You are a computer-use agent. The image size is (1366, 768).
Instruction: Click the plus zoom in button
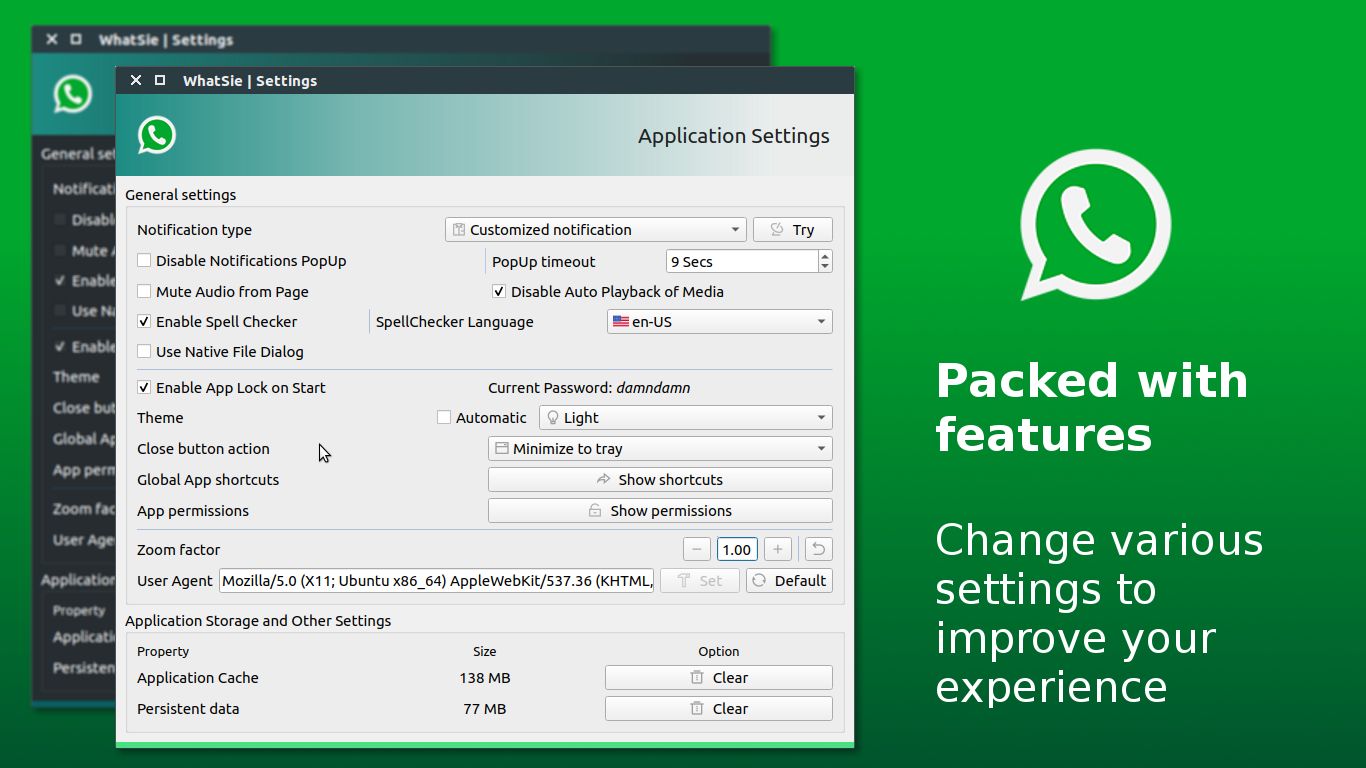[778, 549]
